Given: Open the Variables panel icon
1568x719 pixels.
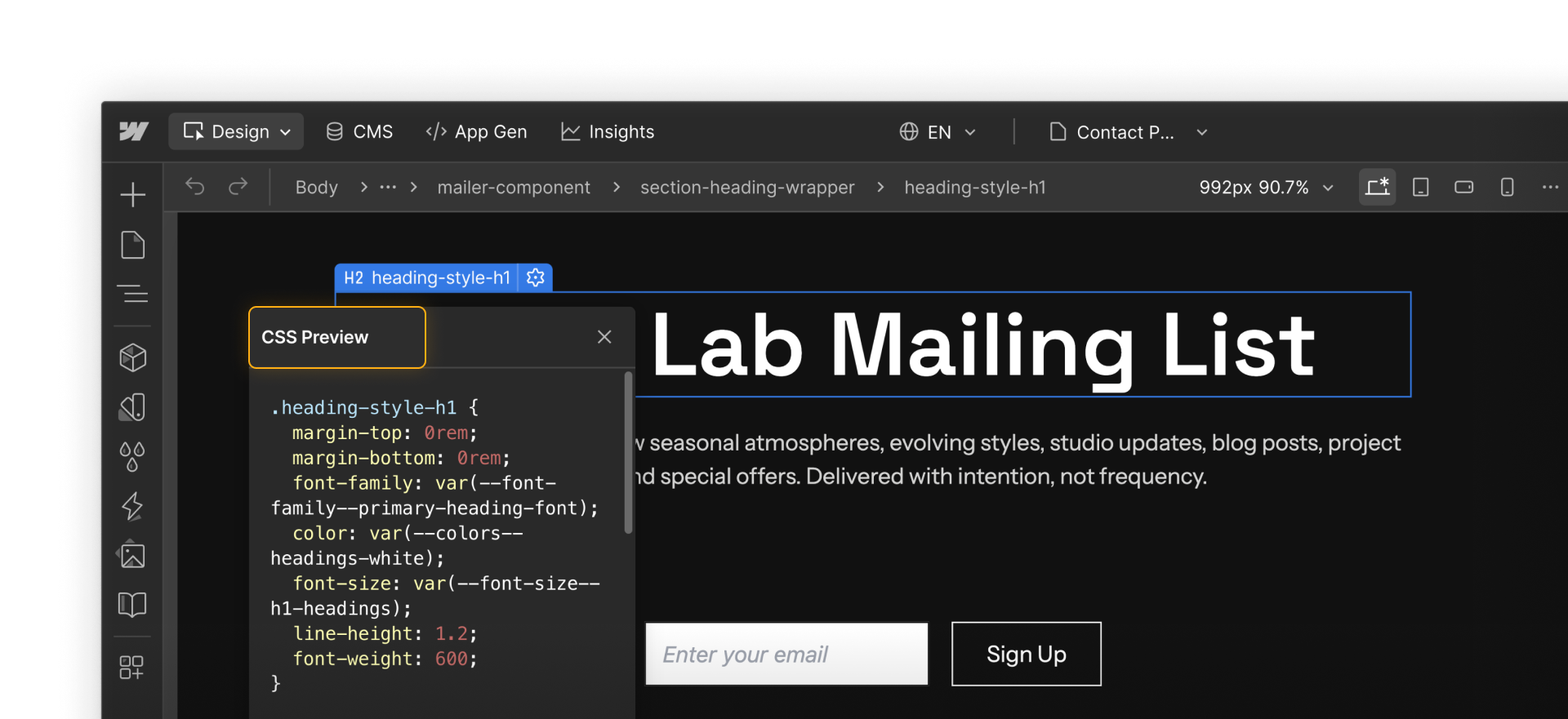Looking at the screenshot, I should click(x=132, y=407).
